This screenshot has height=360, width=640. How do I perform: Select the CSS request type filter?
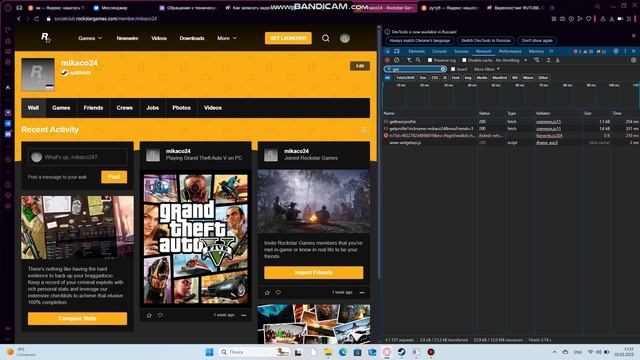[x=435, y=78]
